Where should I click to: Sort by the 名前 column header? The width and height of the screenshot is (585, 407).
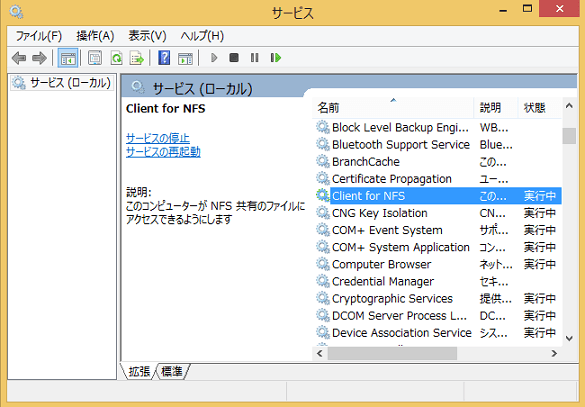pyautogui.click(x=392, y=108)
